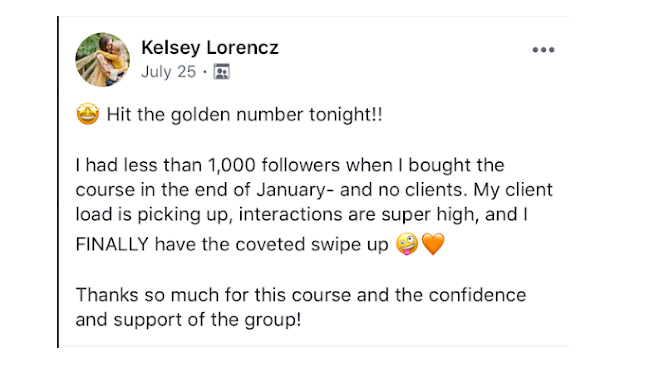Click the orange heart emoji
The width and height of the screenshot is (656, 372).
[433, 244]
